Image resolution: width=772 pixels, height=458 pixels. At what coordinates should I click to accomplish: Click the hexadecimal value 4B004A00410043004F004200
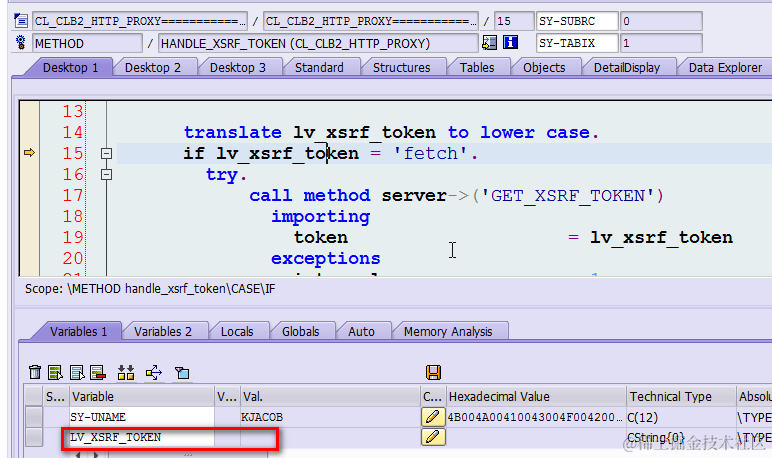click(x=536, y=417)
